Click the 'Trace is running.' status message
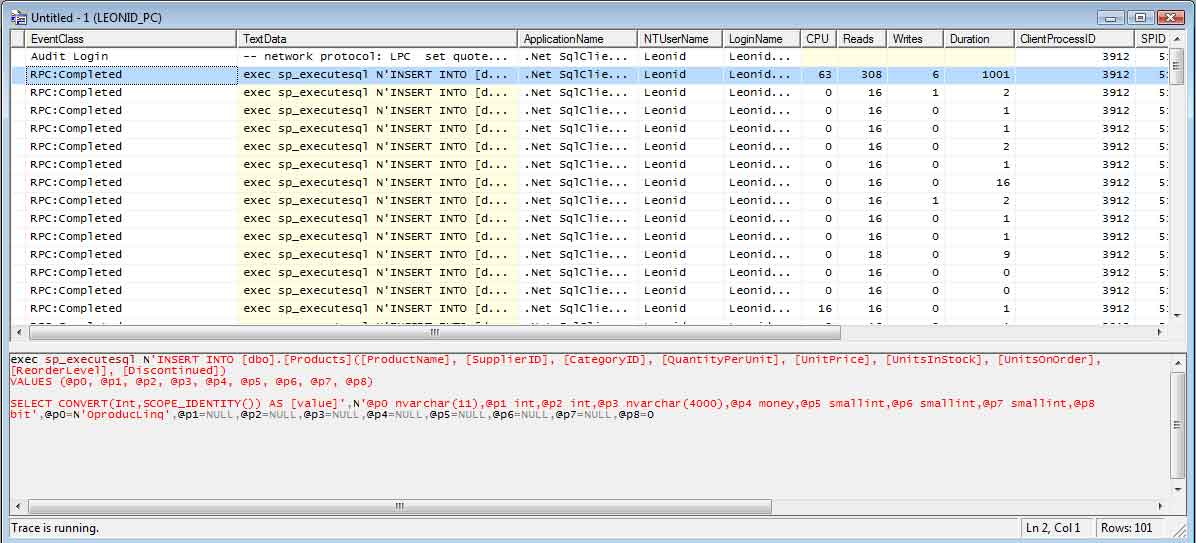The height and width of the screenshot is (543, 1196). click(x=55, y=528)
